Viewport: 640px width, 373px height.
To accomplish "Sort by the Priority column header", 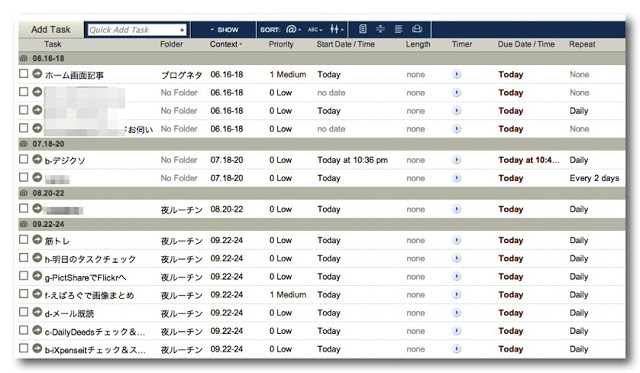I will [x=281, y=44].
